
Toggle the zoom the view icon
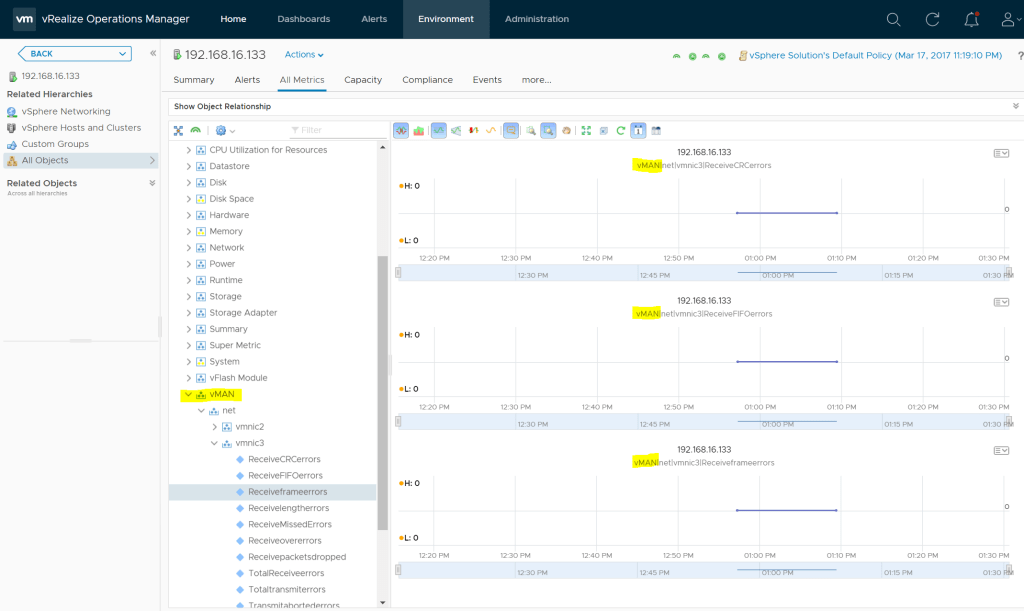[549, 131]
